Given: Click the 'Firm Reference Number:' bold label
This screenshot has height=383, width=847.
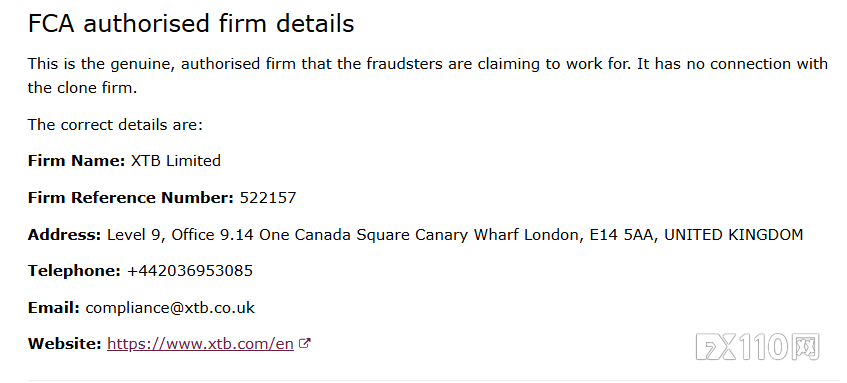Looking at the screenshot, I should coord(131,198).
